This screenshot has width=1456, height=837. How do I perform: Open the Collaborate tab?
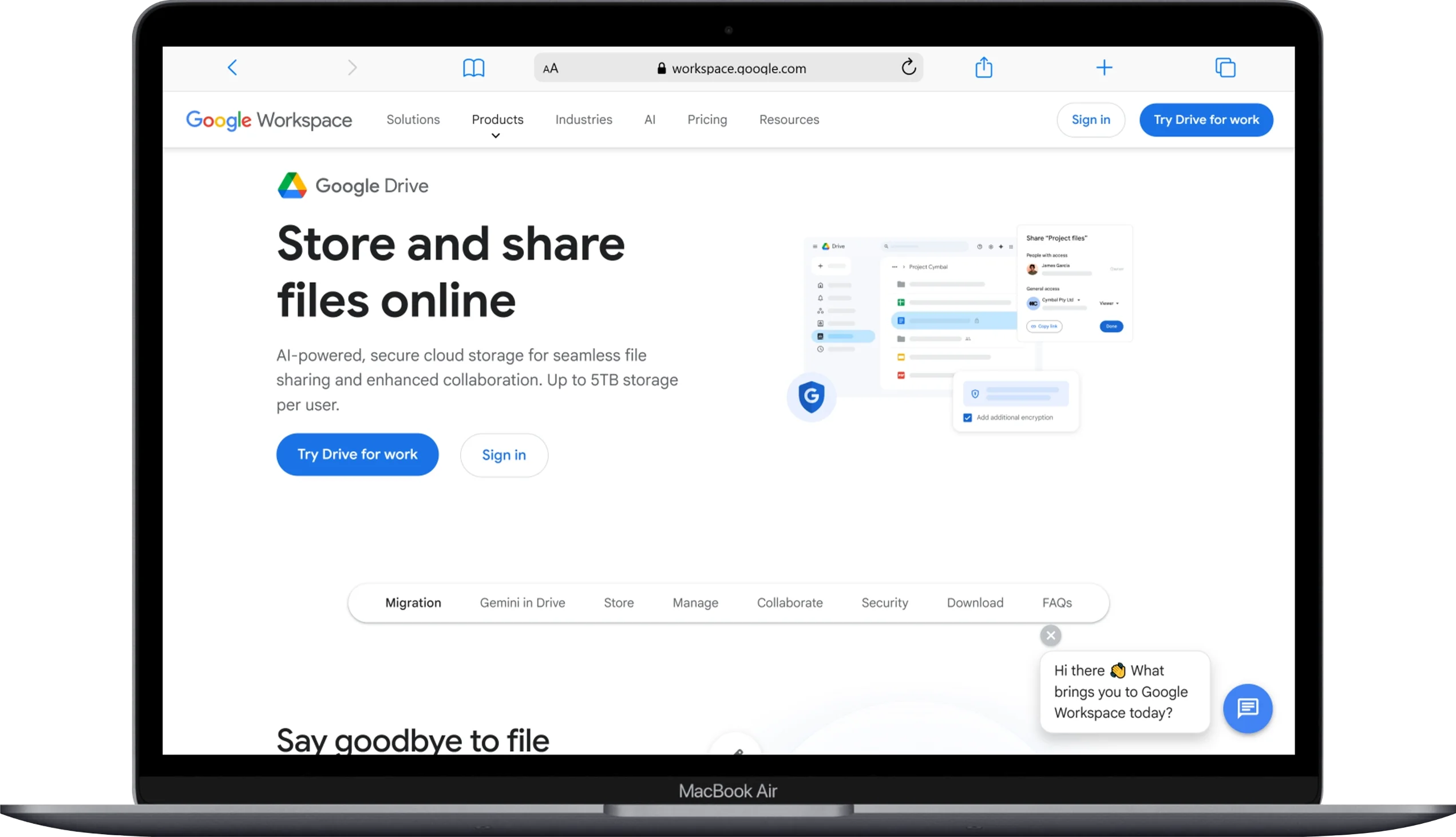pos(789,602)
